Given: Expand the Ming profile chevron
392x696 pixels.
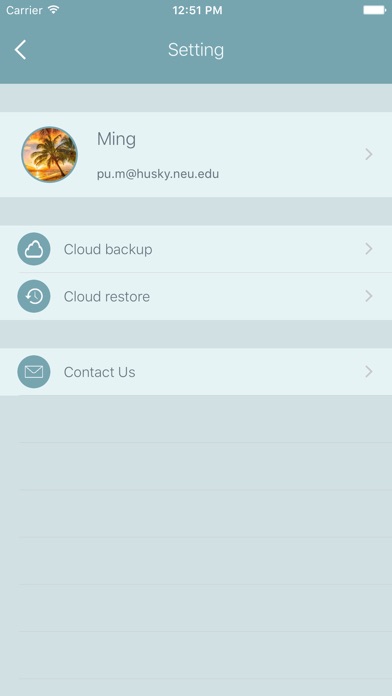Looking at the screenshot, I should (368, 154).
